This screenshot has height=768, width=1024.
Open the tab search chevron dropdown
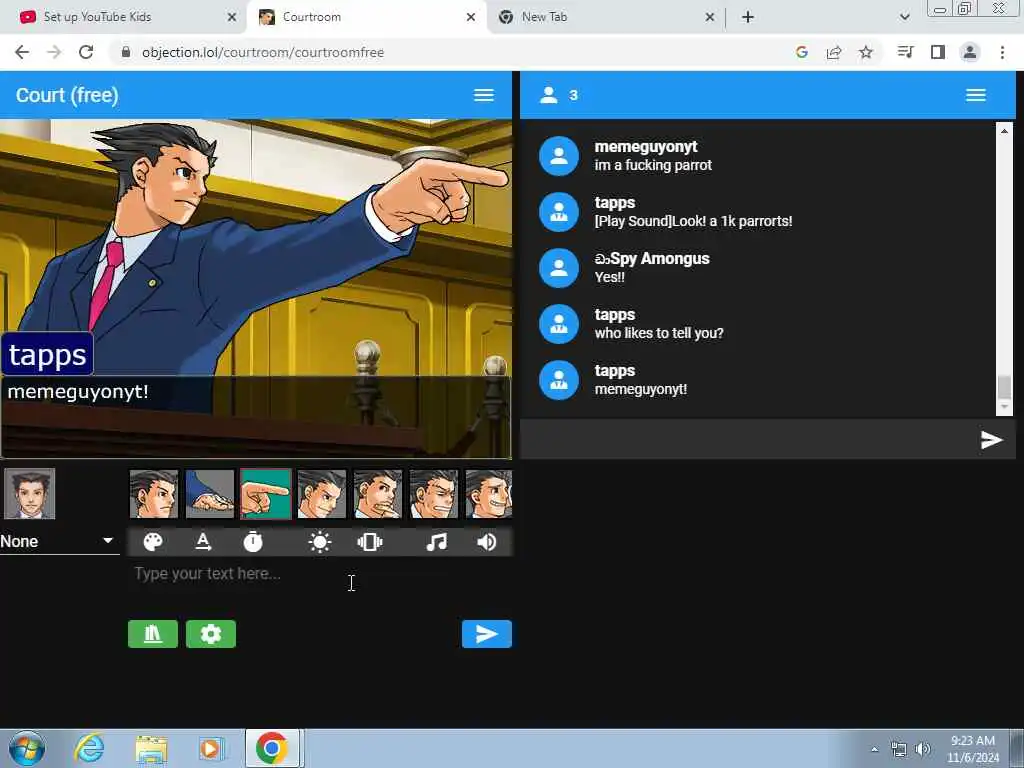[x=904, y=17]
